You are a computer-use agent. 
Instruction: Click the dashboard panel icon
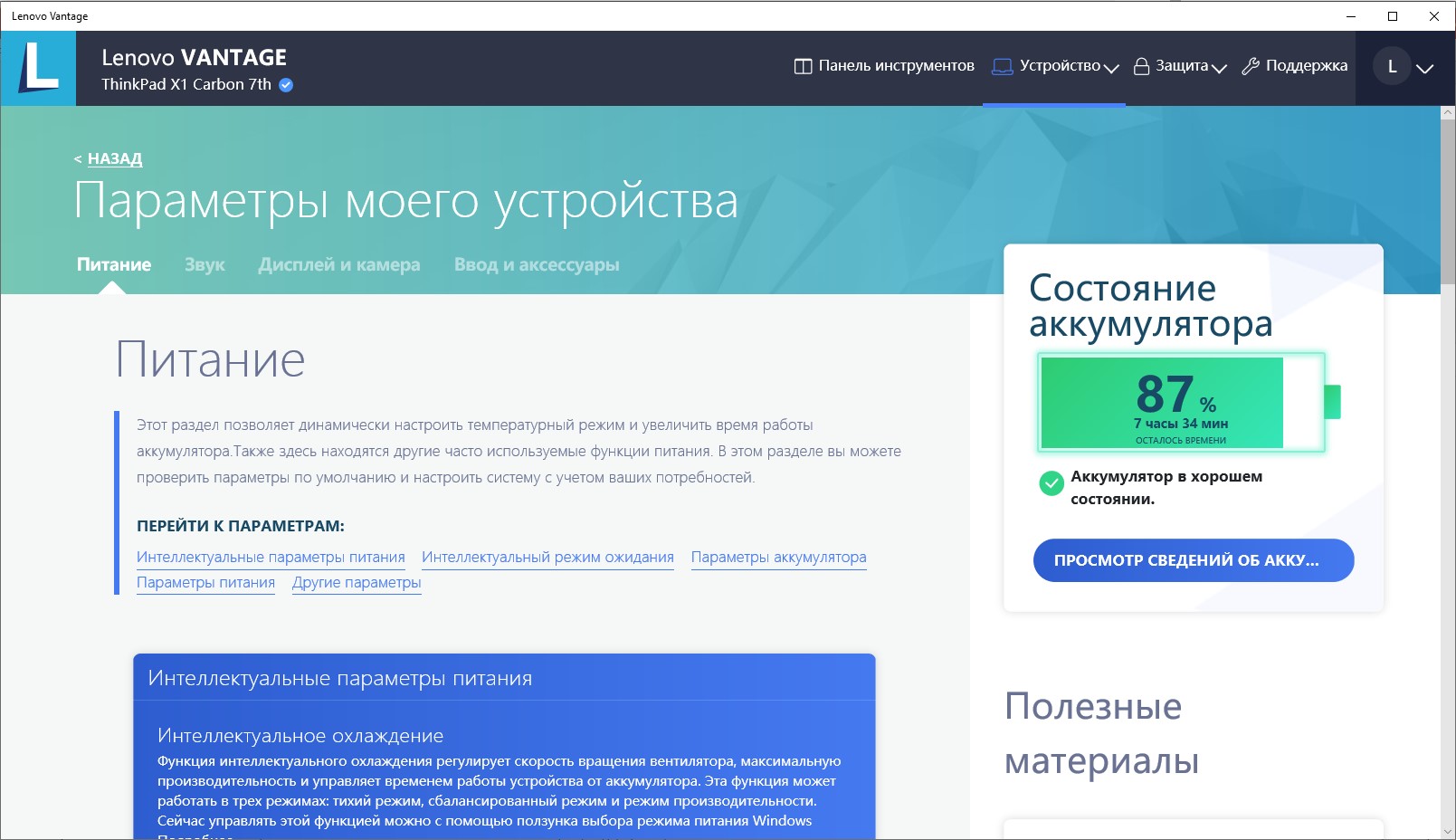pos(803,66)
